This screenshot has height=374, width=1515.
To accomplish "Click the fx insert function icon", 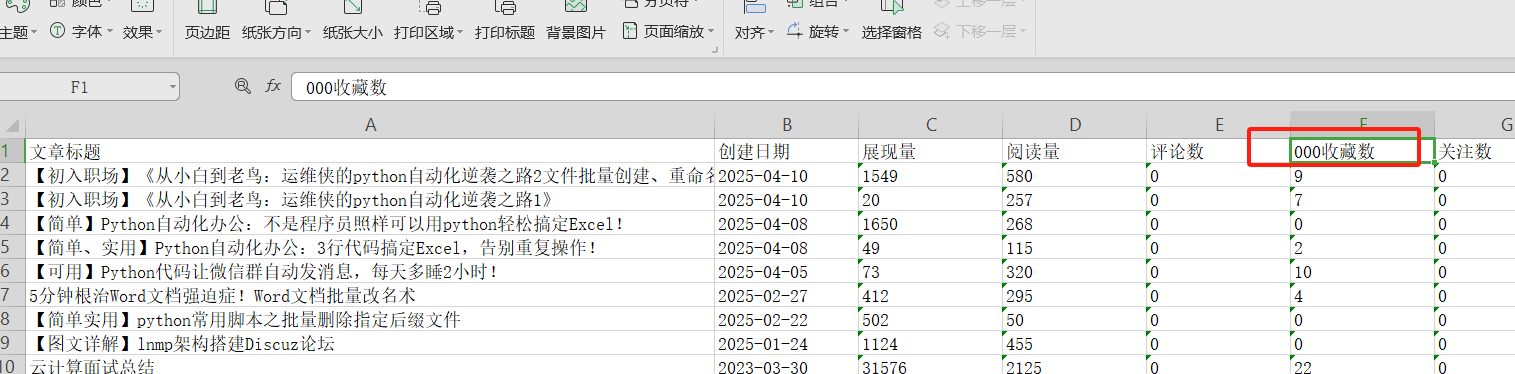I will pyautogui.click(x=273, y=87).
